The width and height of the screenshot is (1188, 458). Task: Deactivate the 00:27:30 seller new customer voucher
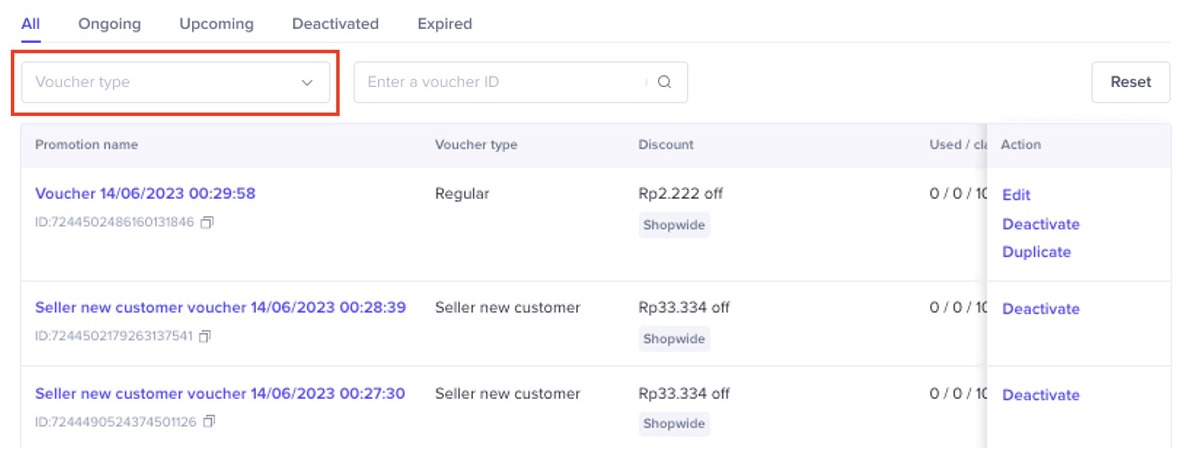[x=1041, y=395]
